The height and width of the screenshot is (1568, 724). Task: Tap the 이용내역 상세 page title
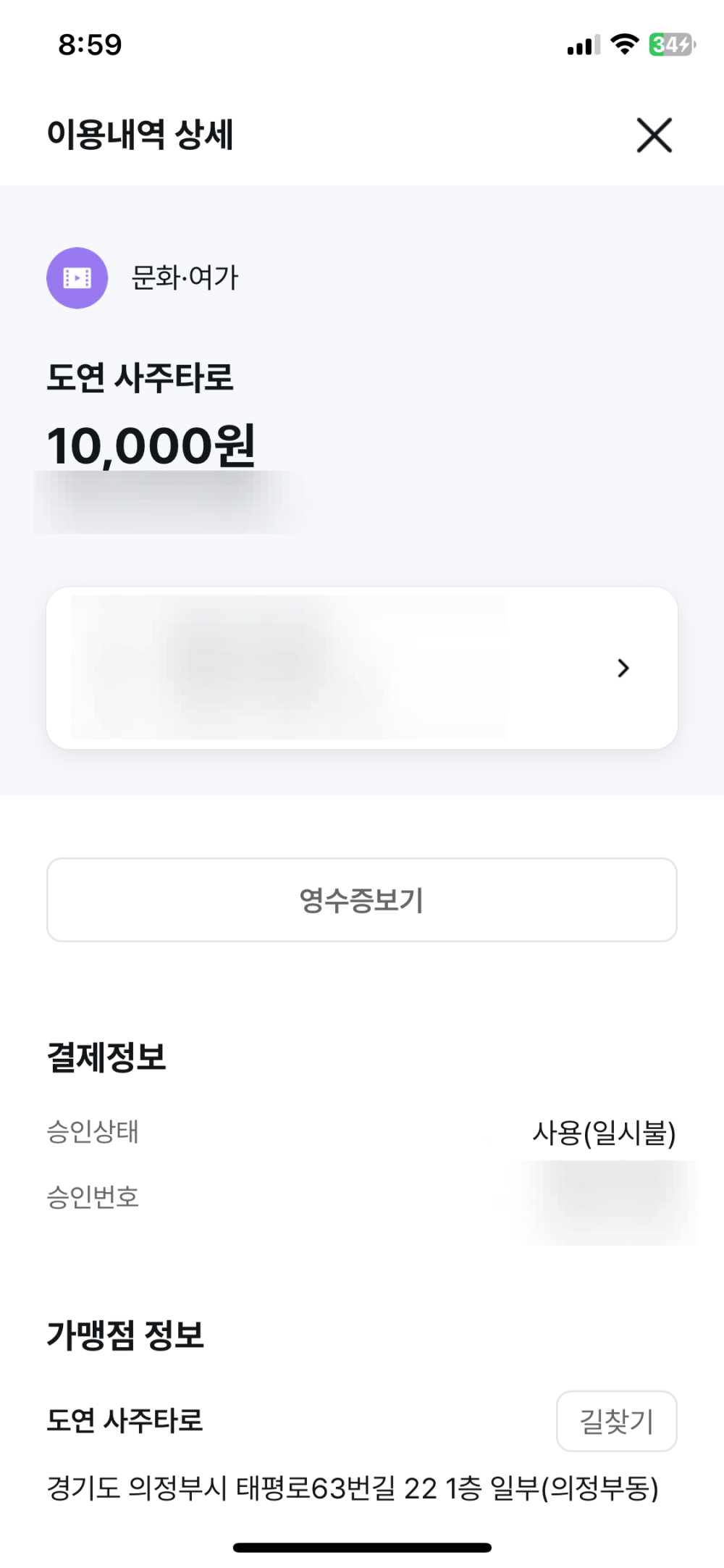click(x=140, y=135)
